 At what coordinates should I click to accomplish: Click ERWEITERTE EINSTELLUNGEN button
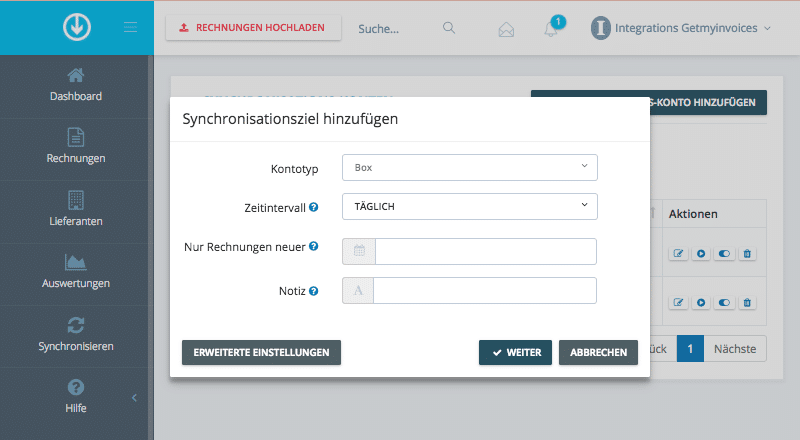[x=261, y=352]
